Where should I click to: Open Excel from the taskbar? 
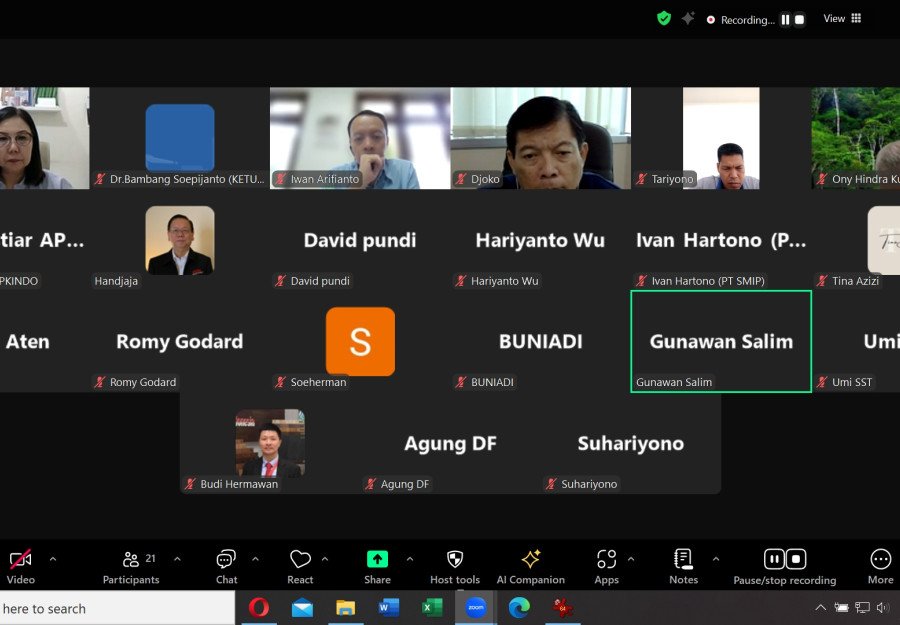coord(432,607)
